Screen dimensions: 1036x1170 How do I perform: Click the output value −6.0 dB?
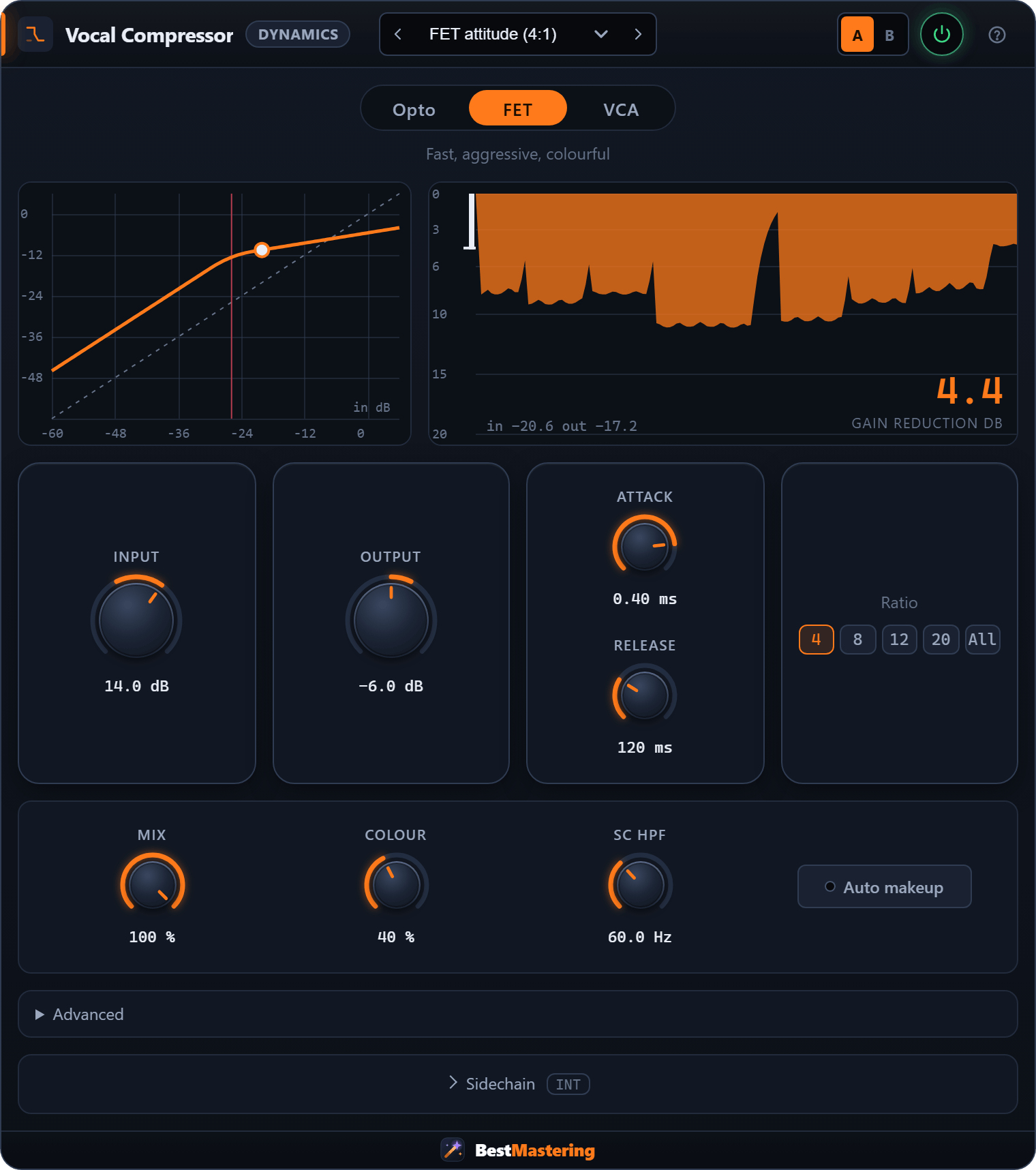click(x=391, y=686)
